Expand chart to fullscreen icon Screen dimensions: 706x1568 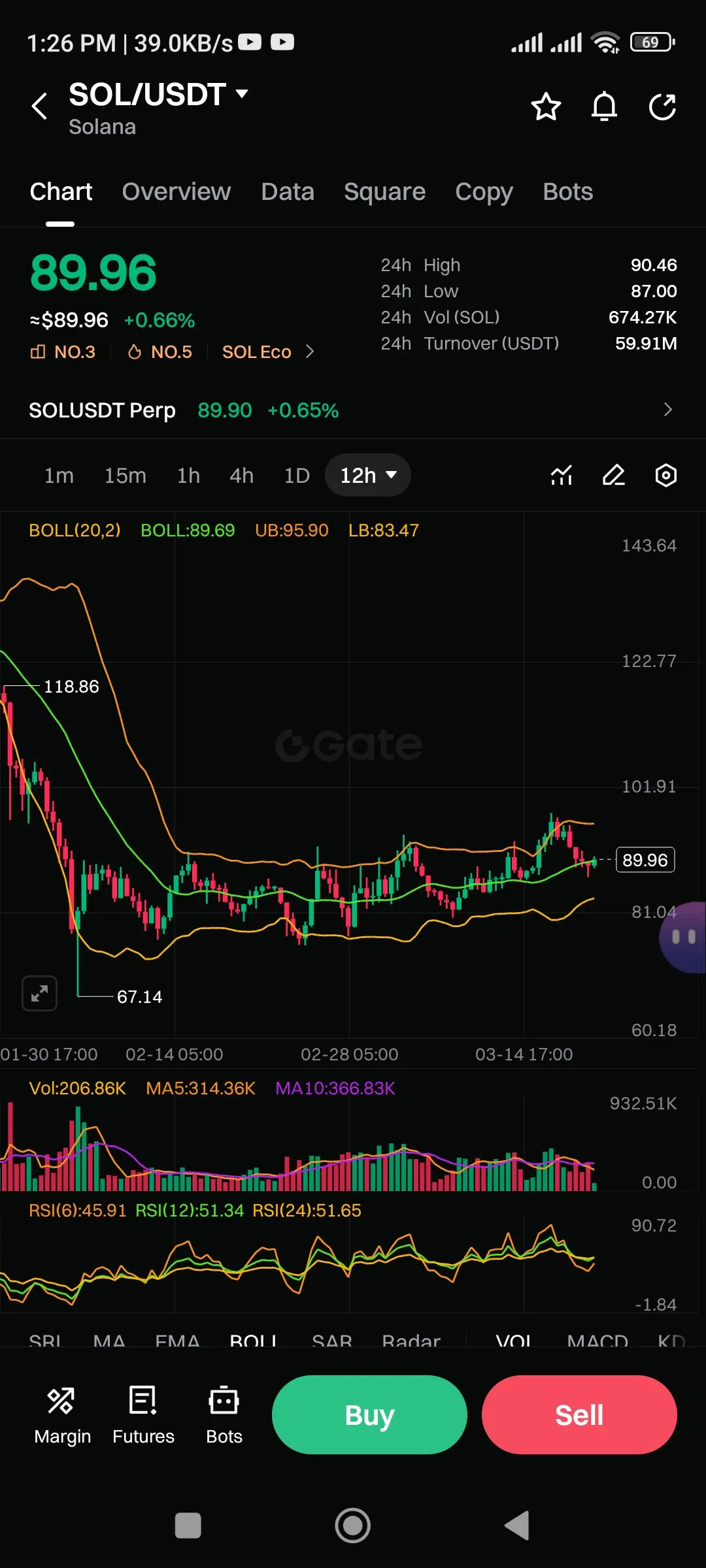click(39, 994)
